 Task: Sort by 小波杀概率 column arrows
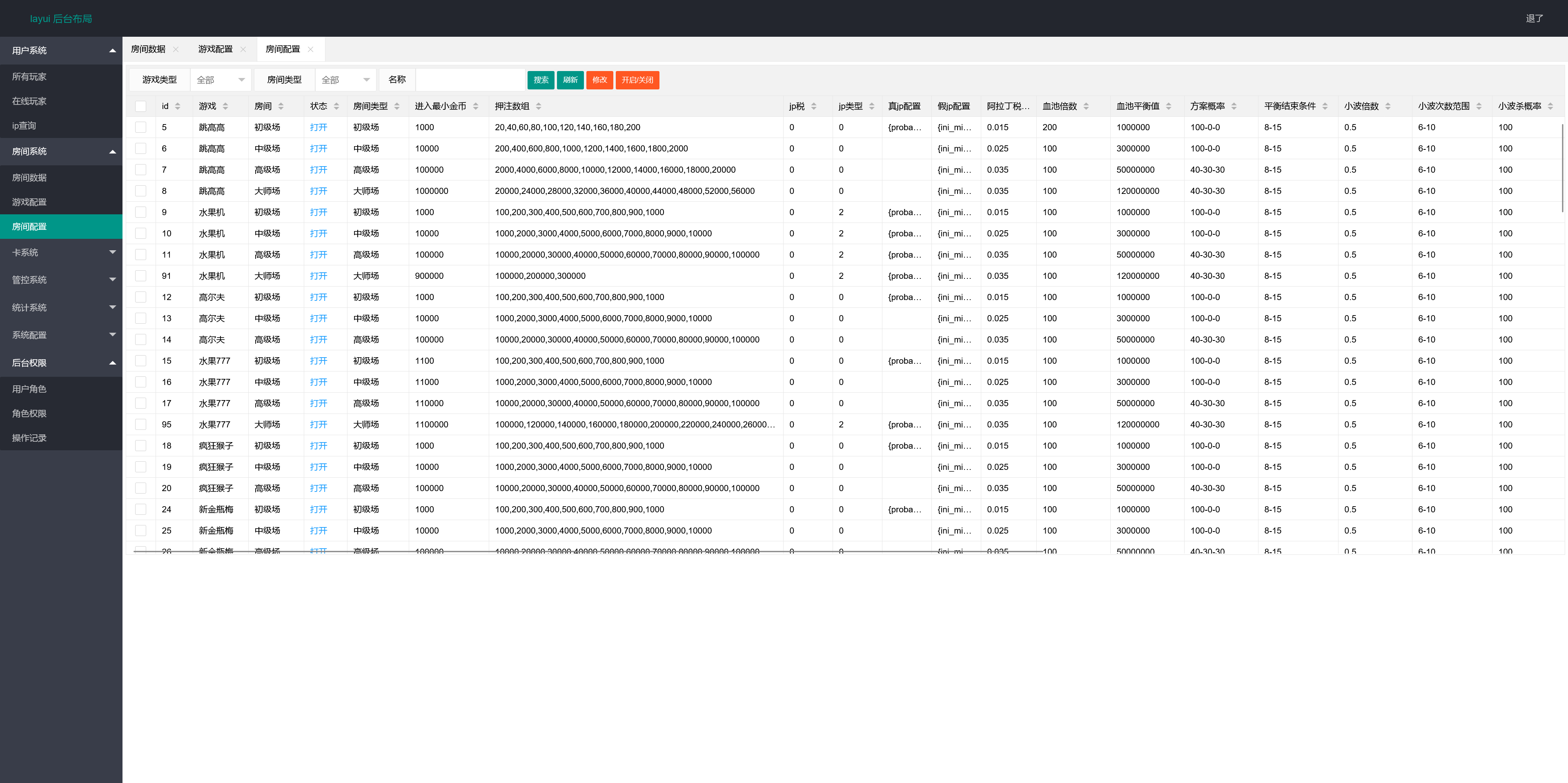point(1550,106)
